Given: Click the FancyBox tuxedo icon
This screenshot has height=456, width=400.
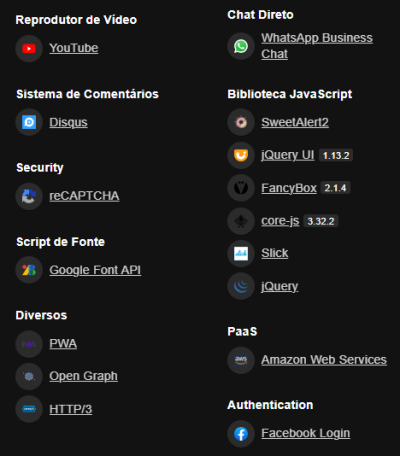Looking at the screenshot, I should coord(241,188).
